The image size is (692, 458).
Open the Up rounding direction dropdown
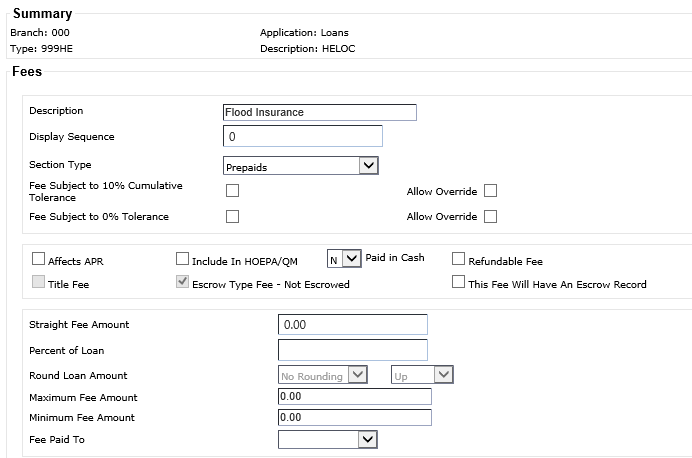(422, 375)
